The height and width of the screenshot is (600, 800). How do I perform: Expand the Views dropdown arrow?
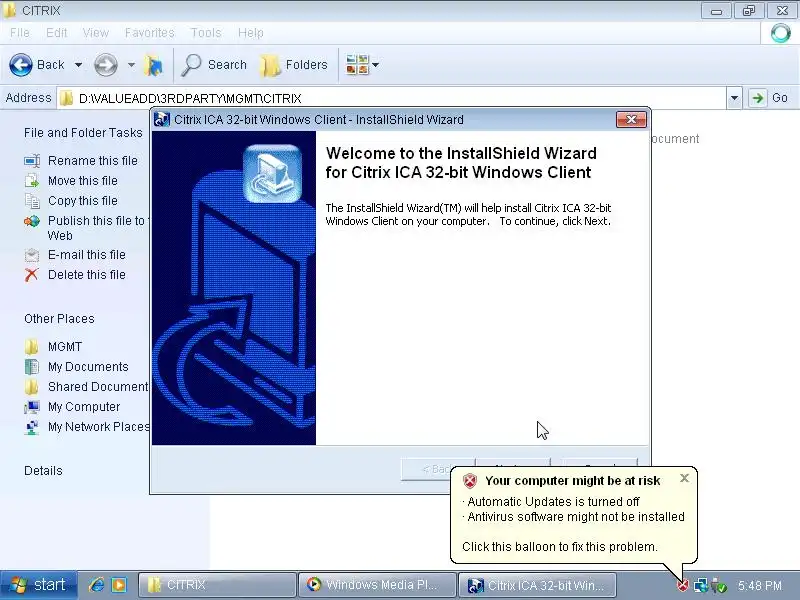pyautogui.click(x=376, y=65)
